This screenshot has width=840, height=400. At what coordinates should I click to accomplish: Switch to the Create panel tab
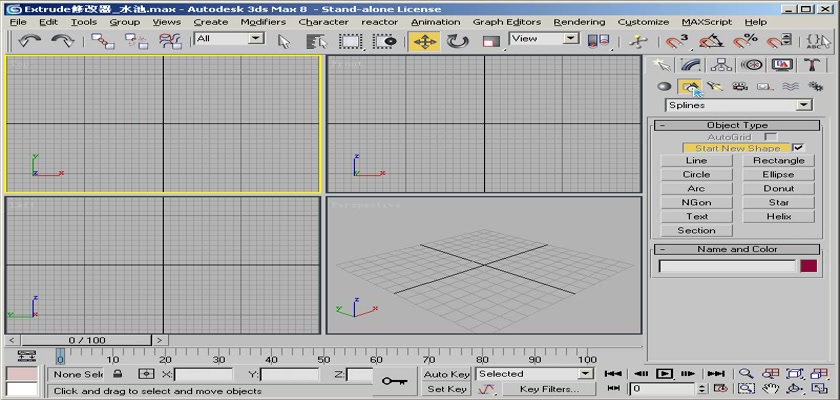click(x=661, y=65)
